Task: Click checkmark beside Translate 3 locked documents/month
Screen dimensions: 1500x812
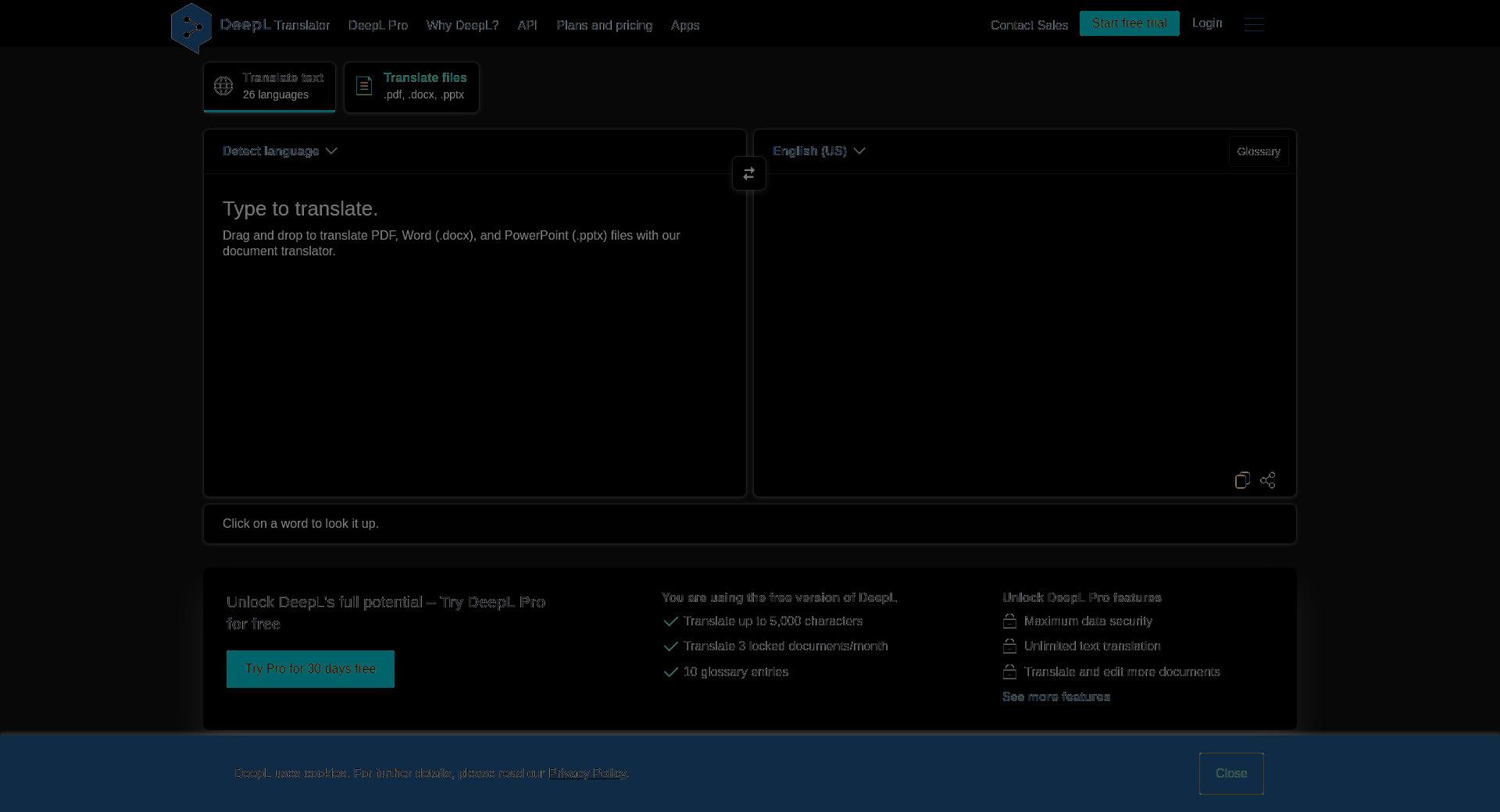Action: pyautogui.click(x=670, y=646)
